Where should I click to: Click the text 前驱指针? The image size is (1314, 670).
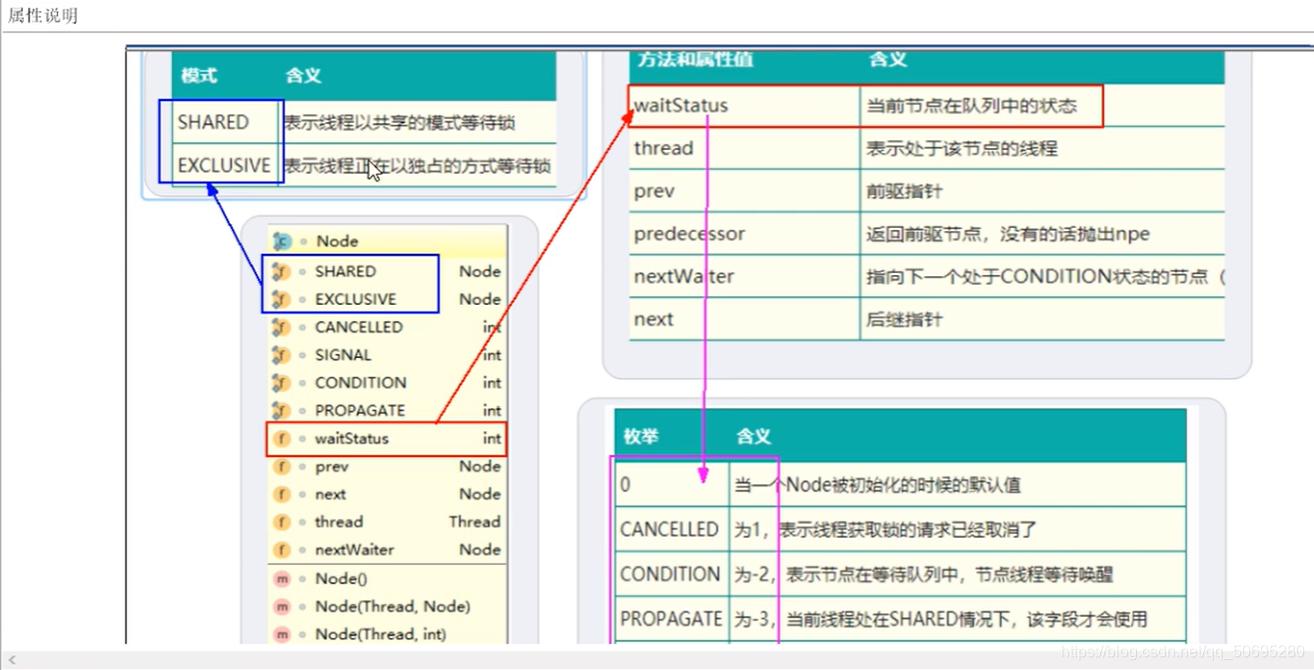click(x=904, y=192)
